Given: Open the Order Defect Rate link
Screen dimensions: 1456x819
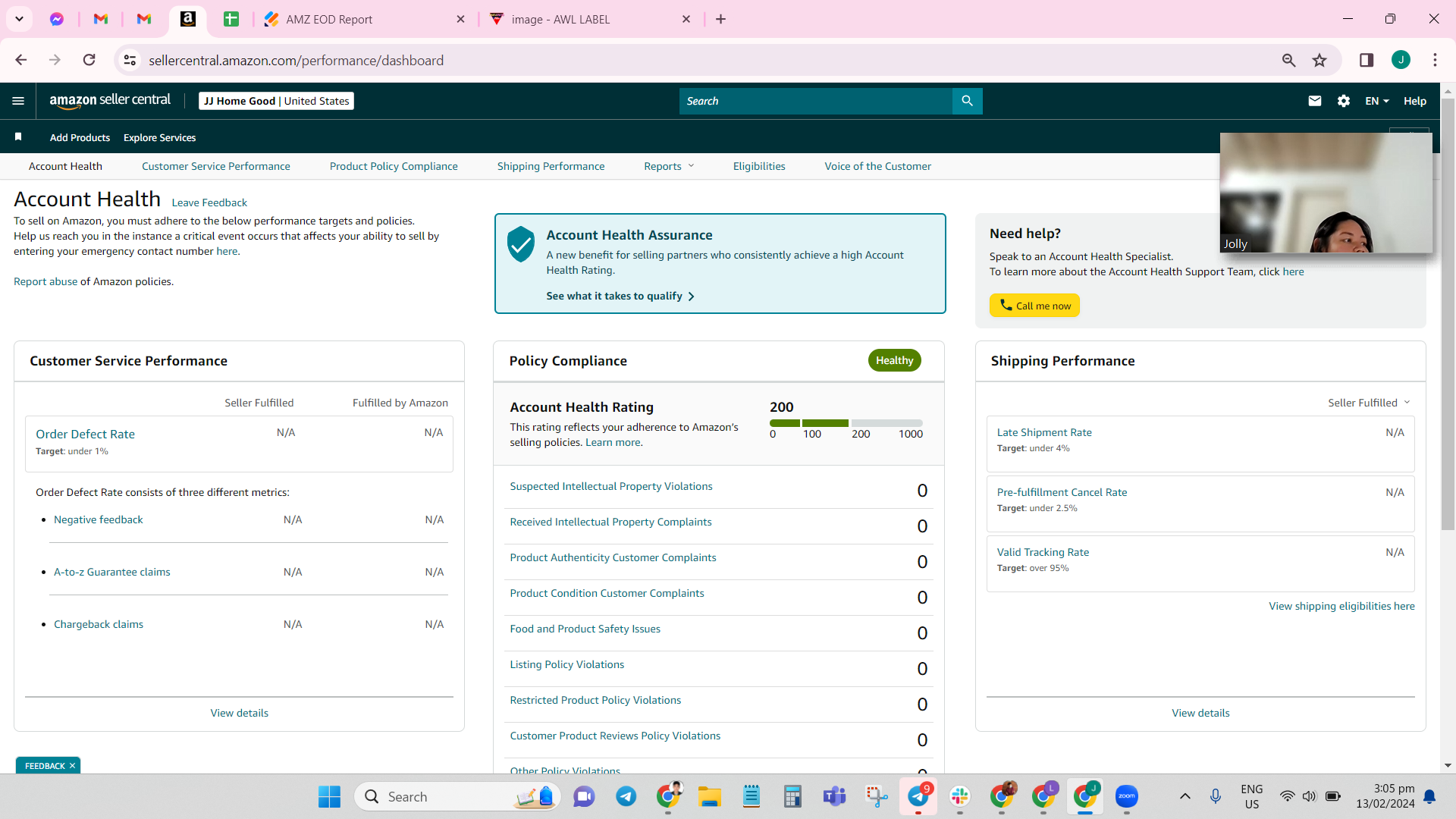Looking at the screenshot, I should click(85, 434).
